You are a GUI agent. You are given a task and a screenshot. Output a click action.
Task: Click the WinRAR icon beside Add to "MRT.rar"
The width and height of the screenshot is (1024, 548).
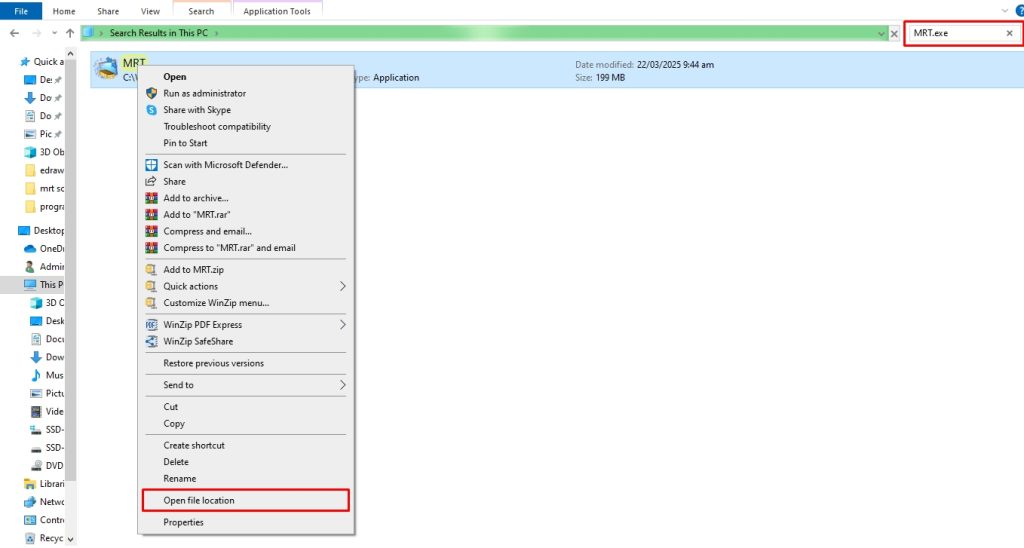click(152, 214)
